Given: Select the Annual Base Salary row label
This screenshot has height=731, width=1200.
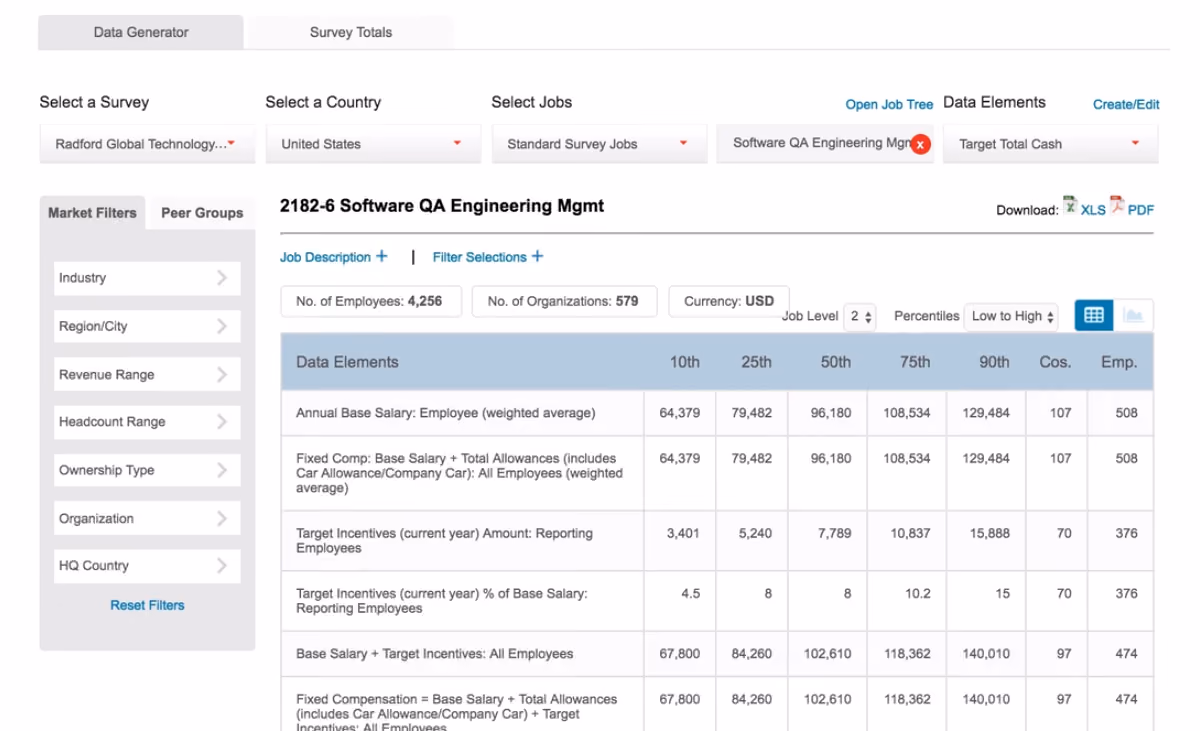Looking at the screenshot, I should 445,413.
